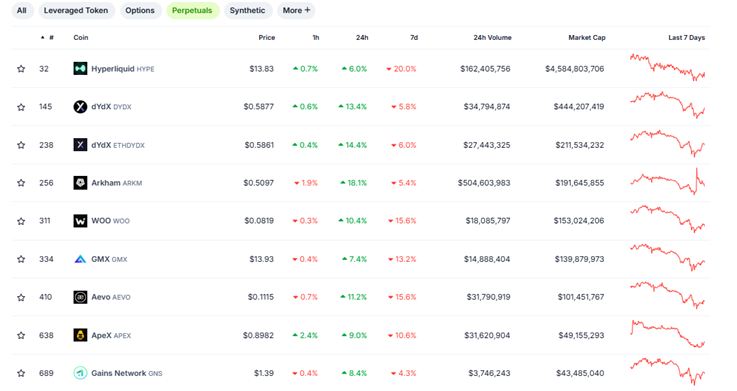Click the Last 7 Days column header
The height and width of the screenshot is (391, 737).
coord(686,38)
